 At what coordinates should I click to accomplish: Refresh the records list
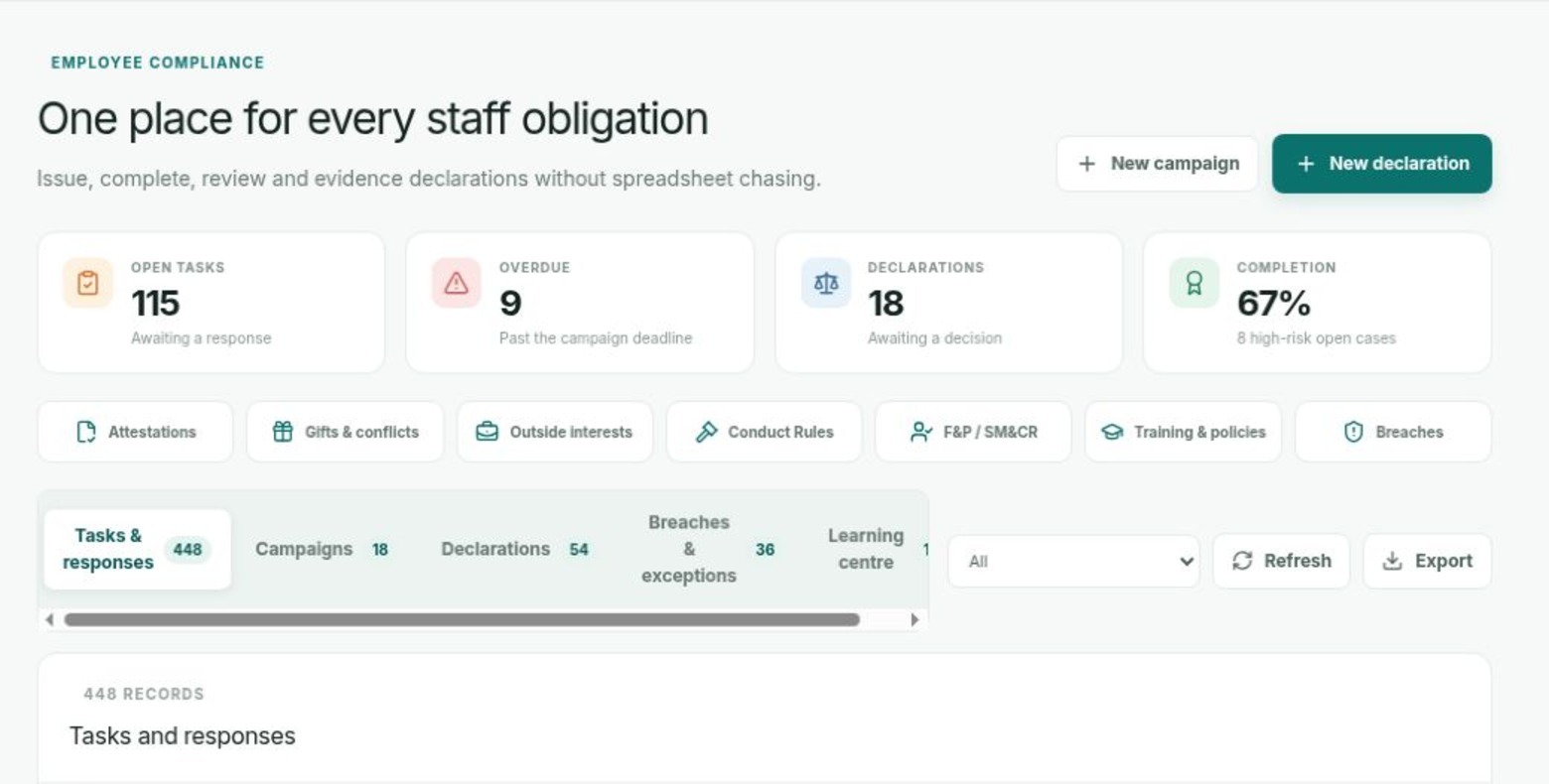tap(1281, 561)
